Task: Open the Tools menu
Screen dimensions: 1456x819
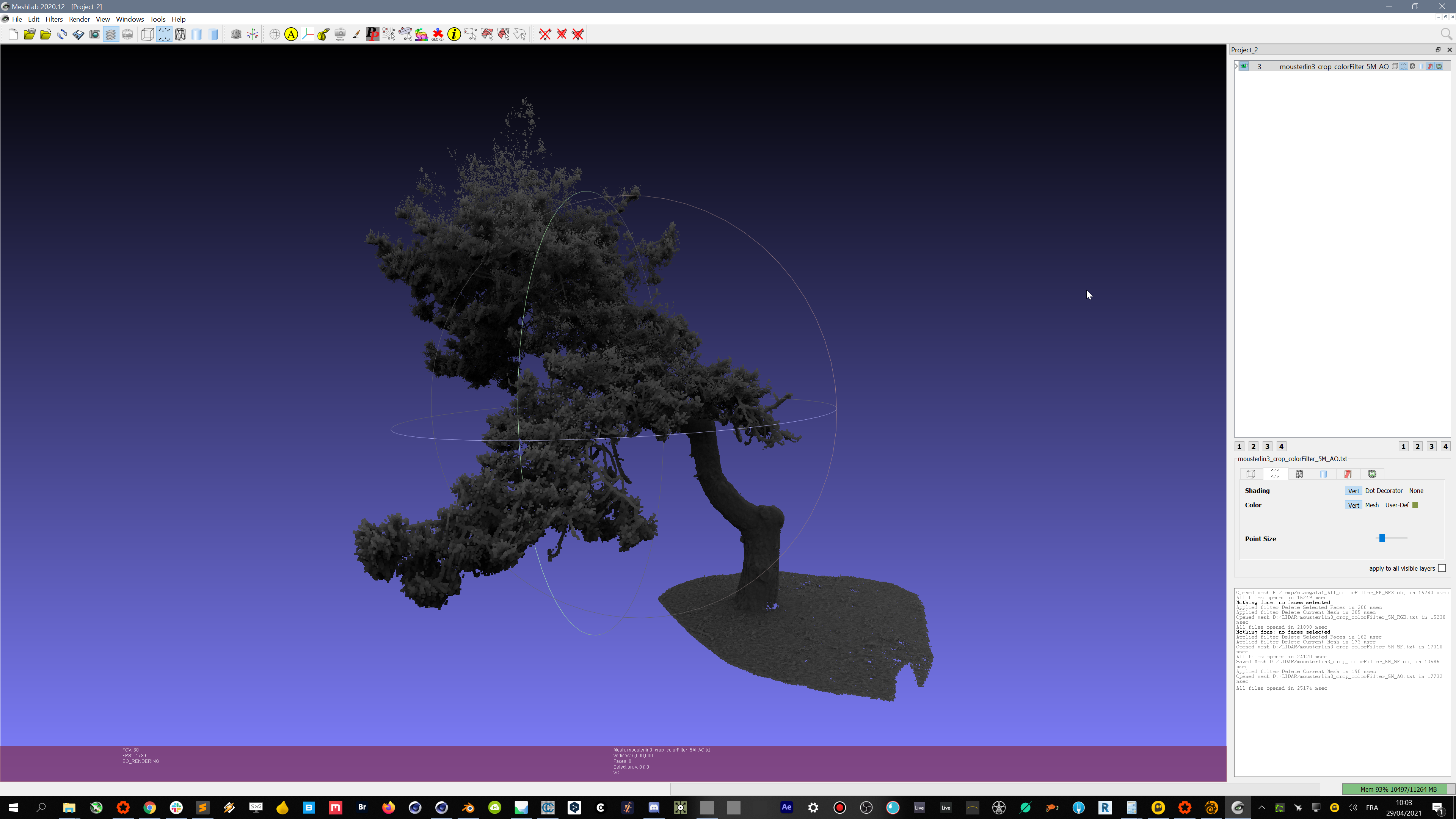Action: (158, 19)
